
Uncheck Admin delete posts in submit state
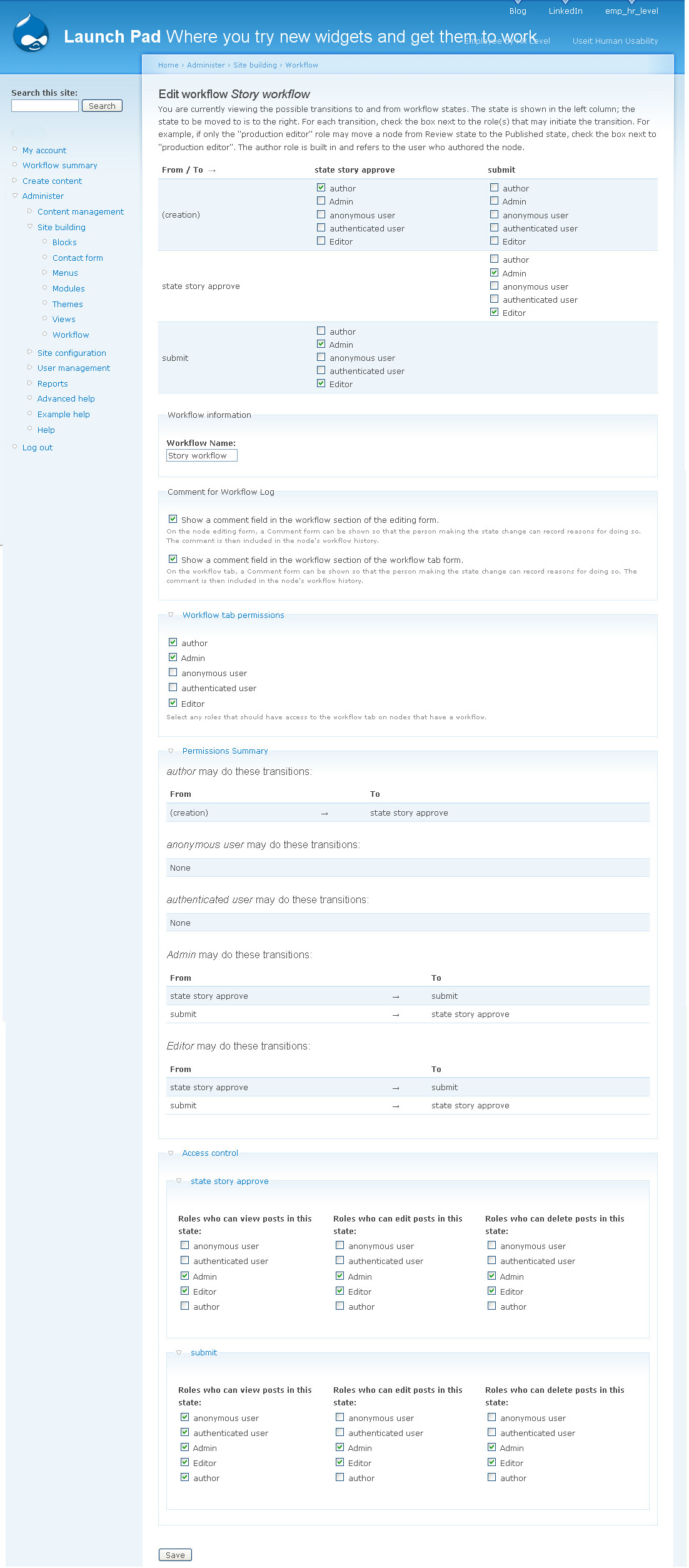[x=491, y=1447]
